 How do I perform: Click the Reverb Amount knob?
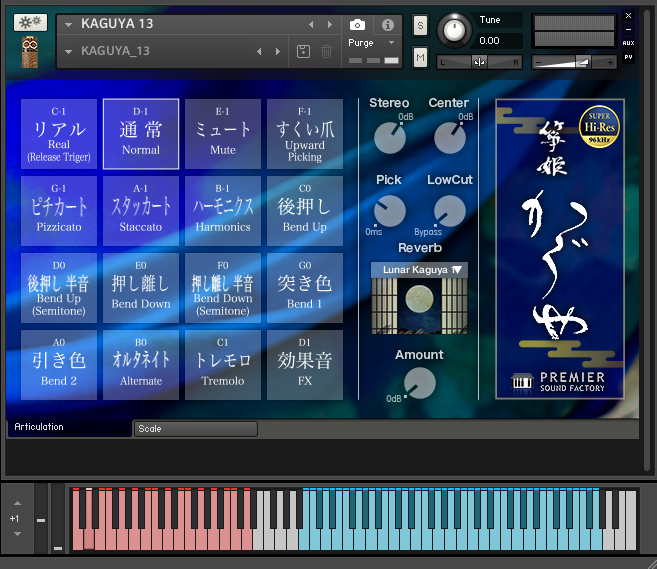pos(419,383)
